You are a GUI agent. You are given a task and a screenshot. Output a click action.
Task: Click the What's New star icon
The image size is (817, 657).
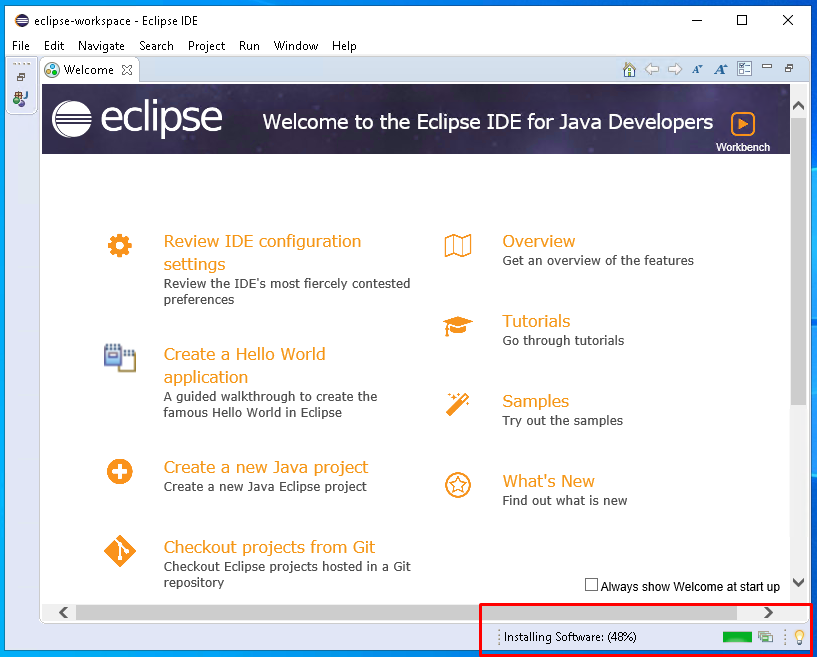[x=458, y=485]
